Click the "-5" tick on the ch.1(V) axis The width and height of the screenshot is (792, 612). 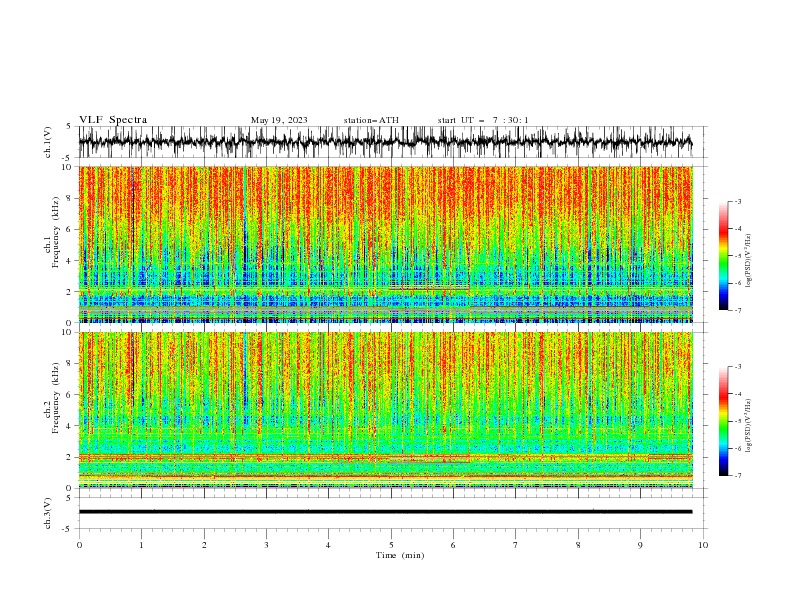[x=68, y=158]
